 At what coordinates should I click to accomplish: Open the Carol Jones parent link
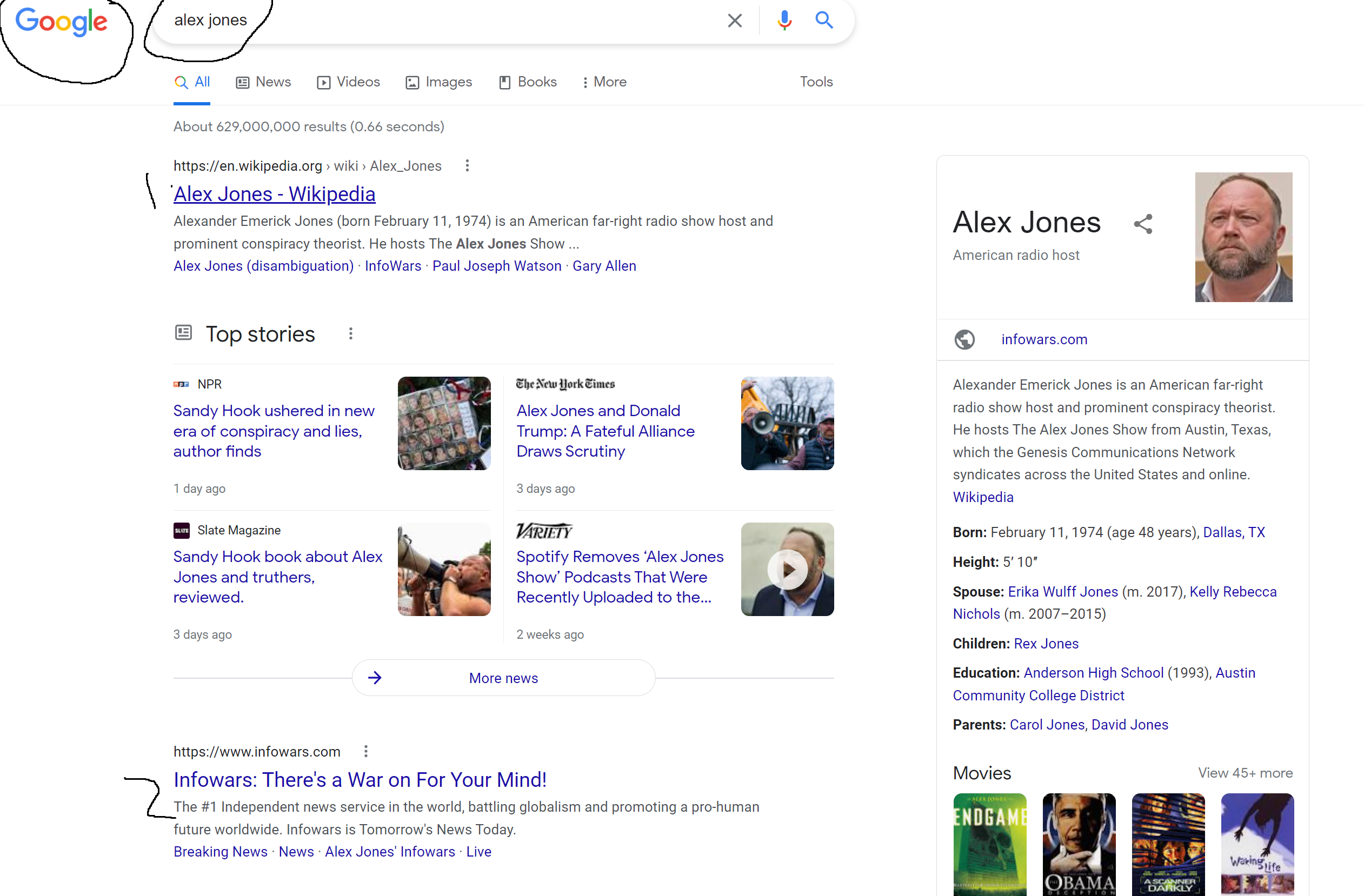[1047, 725]
